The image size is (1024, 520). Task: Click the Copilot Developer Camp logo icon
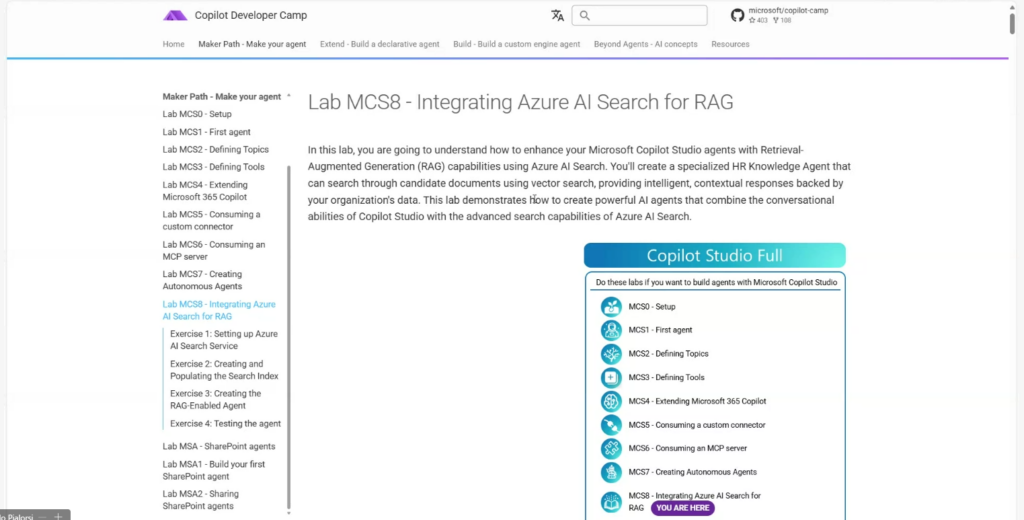(x=175, y=16)
